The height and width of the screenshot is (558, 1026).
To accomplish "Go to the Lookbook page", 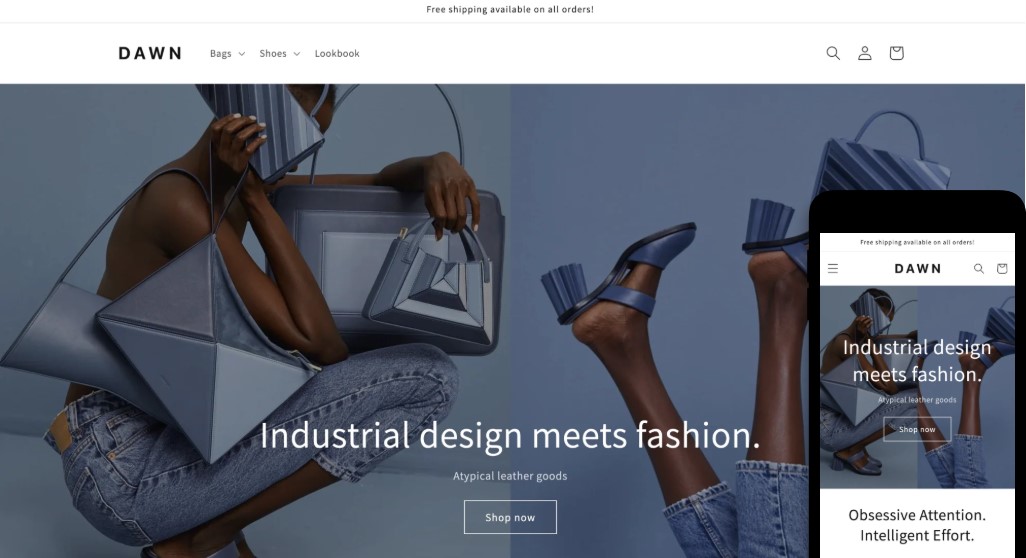I will click(337, 54).
